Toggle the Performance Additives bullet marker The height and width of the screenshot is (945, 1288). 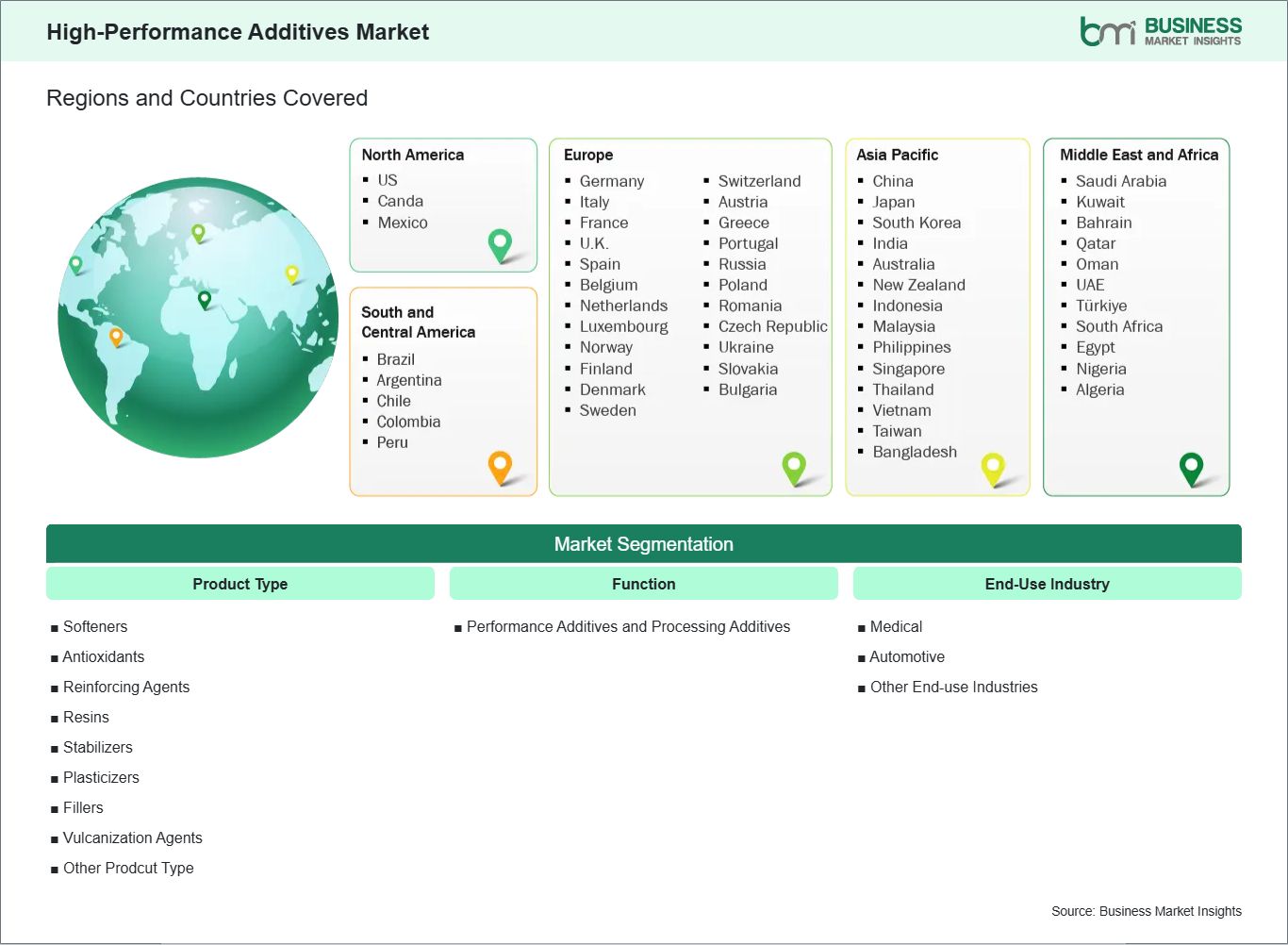pos(459,627)
